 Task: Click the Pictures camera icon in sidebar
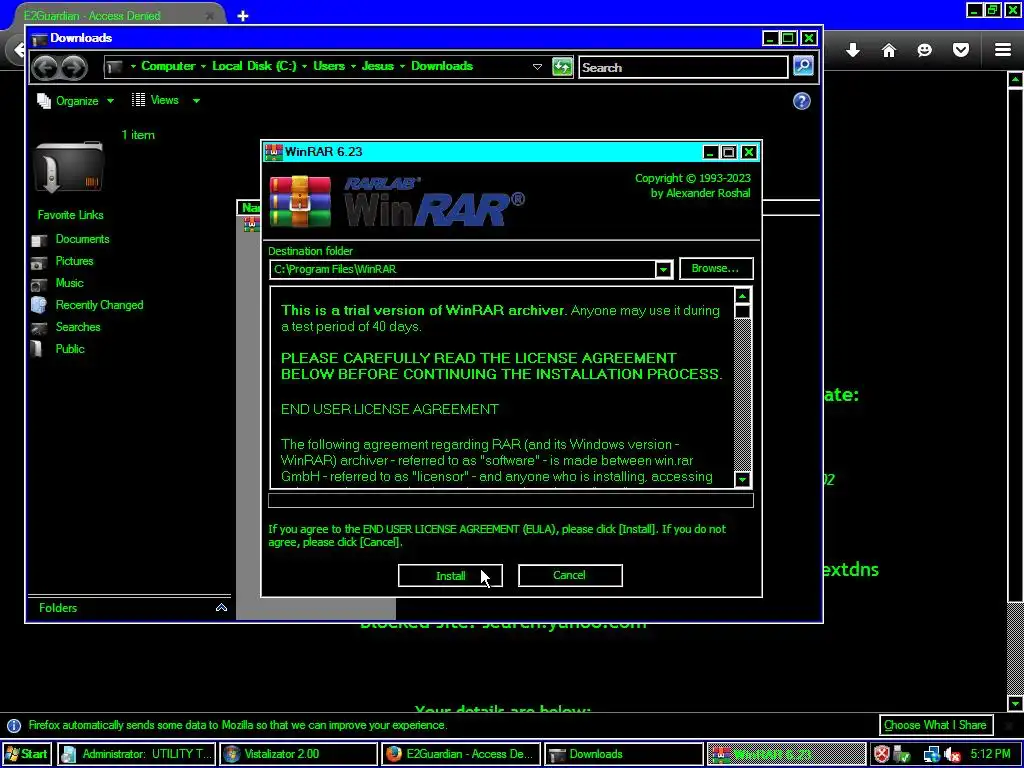point(39,263)
